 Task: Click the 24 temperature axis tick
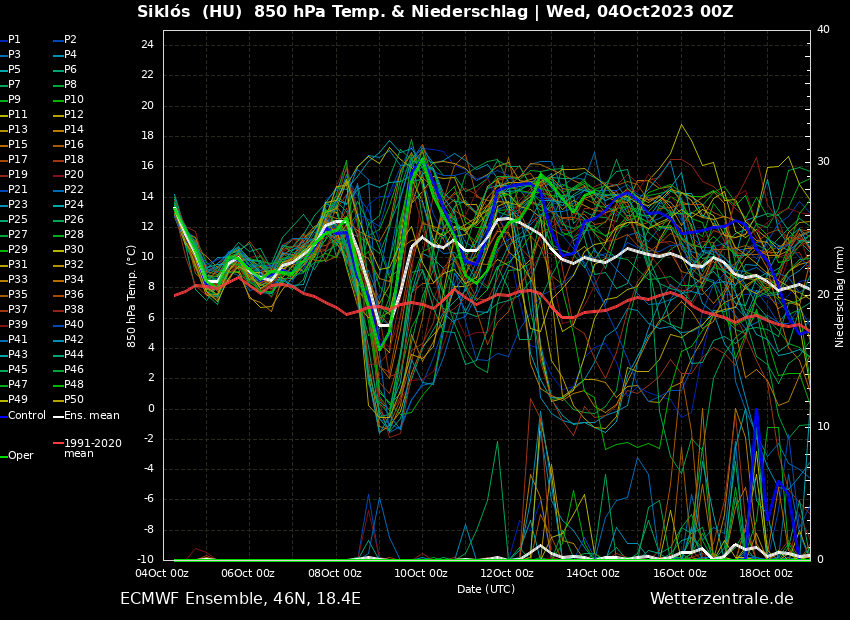pyautogui.click(x=146, y=45)
